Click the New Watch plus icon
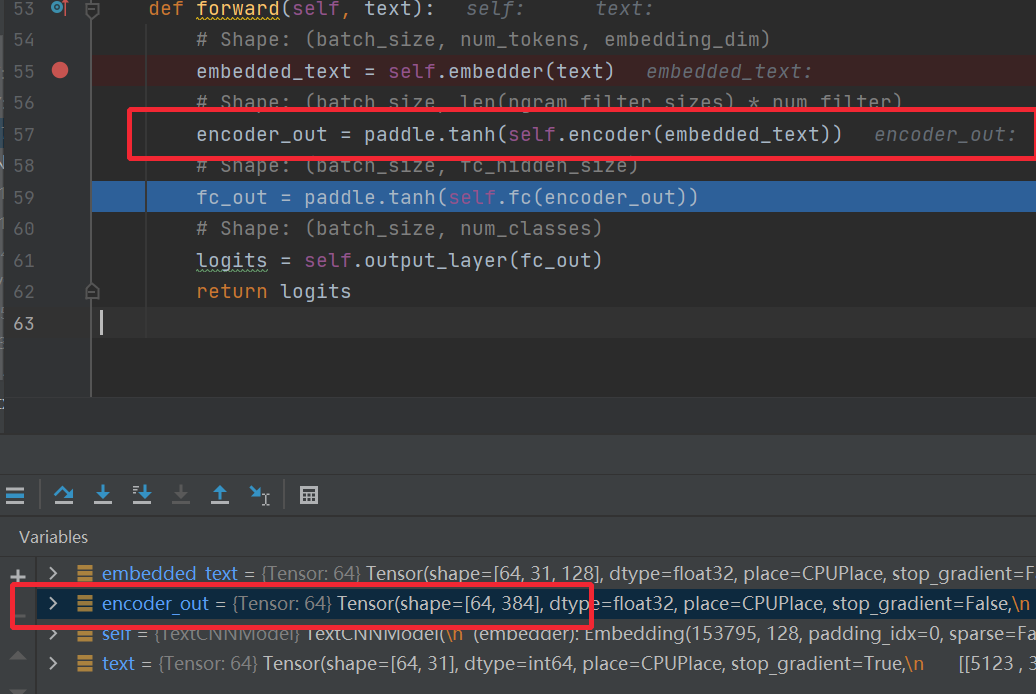Screen dimensions: 1036x694 click(x=18, y=576)
